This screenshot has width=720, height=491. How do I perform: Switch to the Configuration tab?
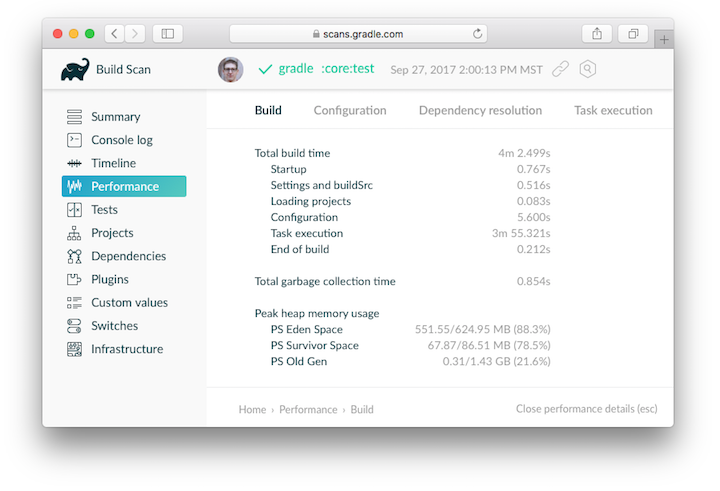(x=350, y=110)
